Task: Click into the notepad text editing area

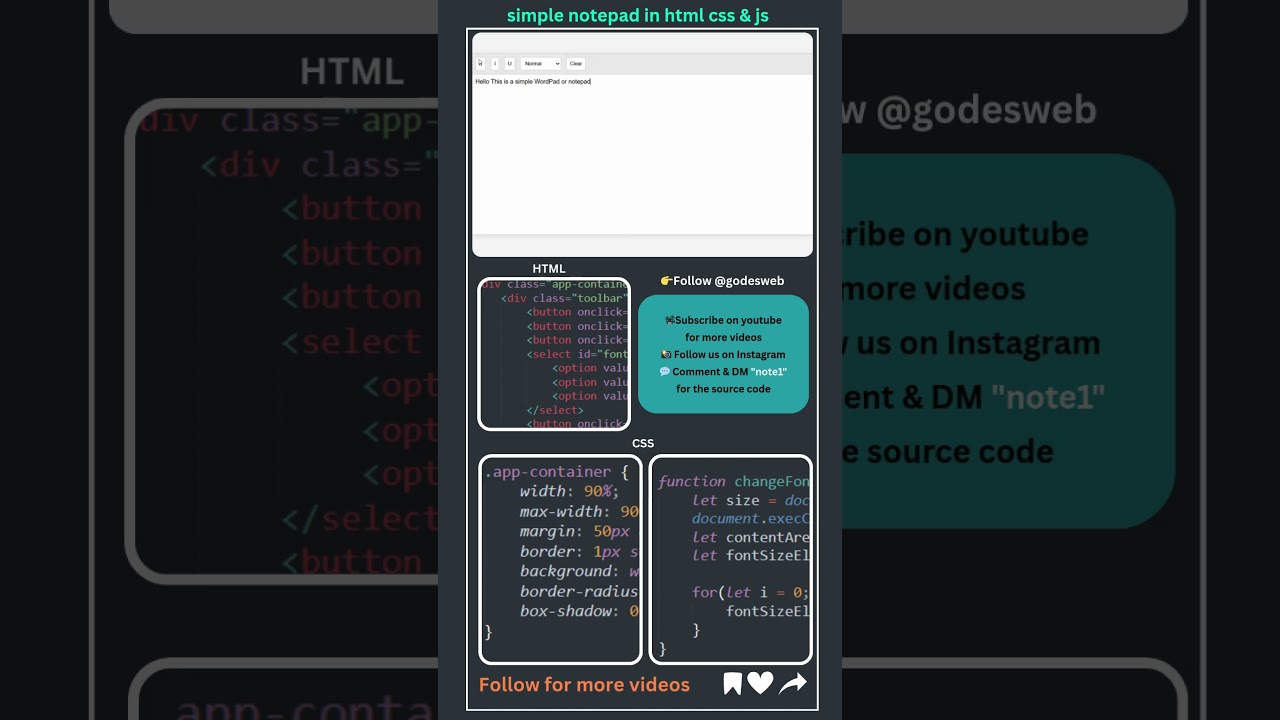Action: (643, 155)
